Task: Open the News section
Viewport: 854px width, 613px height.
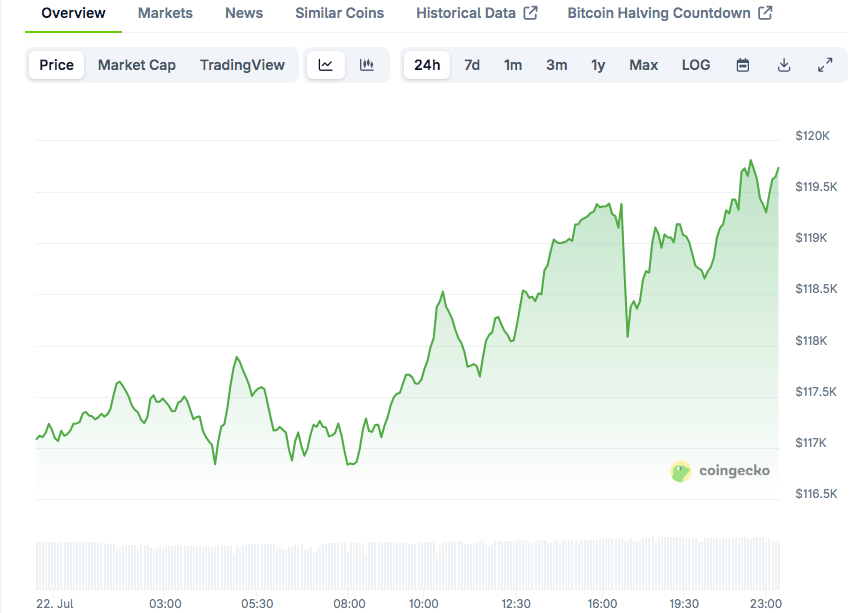Action: tap(243, 13)
